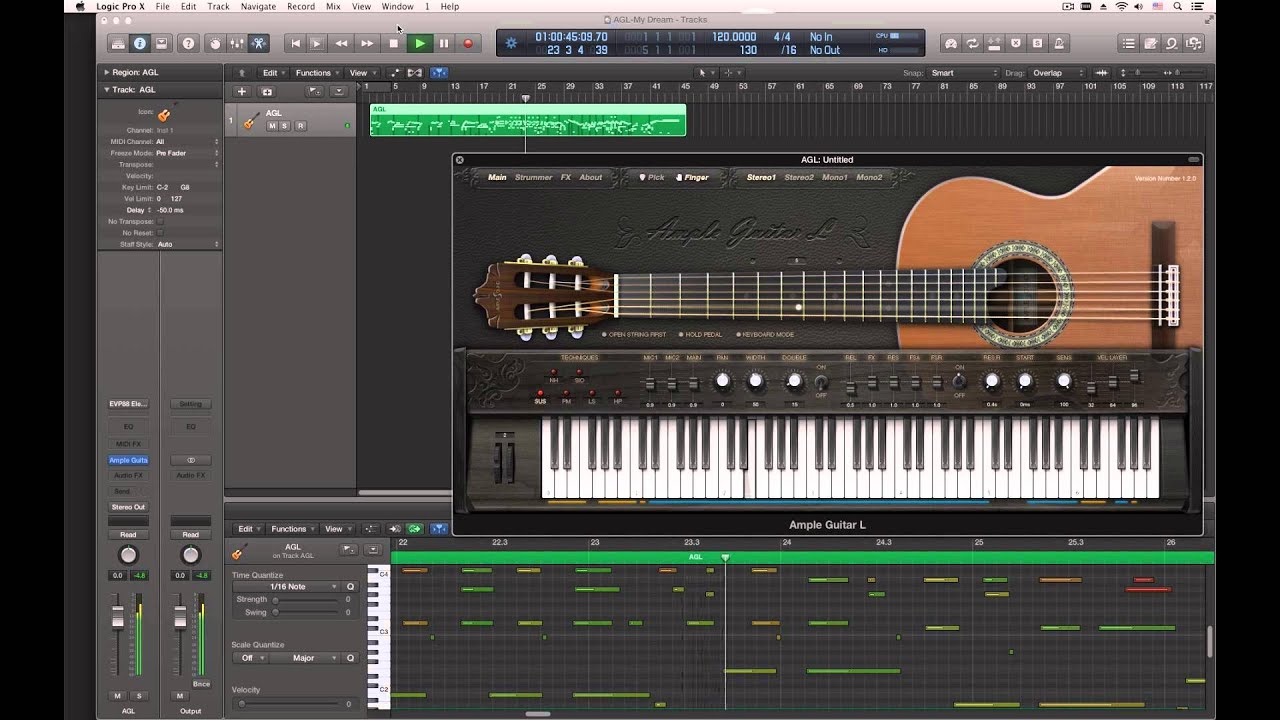Open the Quick Help question mark icon
The height and width of the screenshot is (720, 1280).
187,43
